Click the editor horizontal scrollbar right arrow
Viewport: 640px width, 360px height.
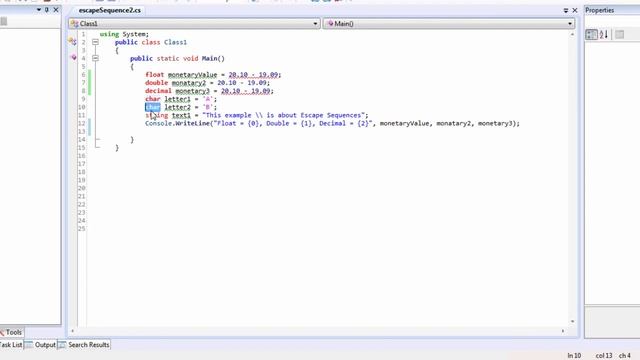(563, 331)
